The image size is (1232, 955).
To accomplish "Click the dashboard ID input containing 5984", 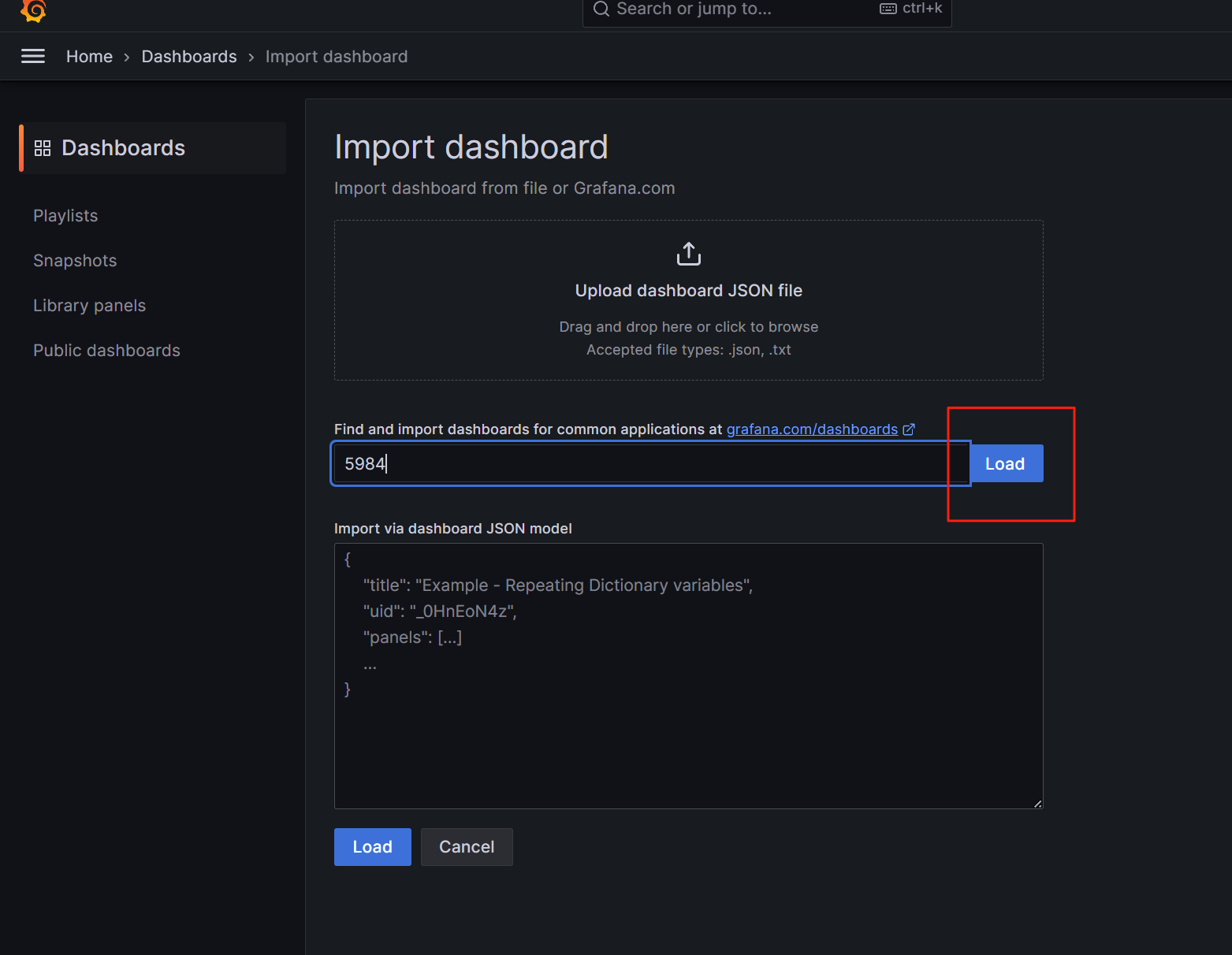I will [651, 463].
